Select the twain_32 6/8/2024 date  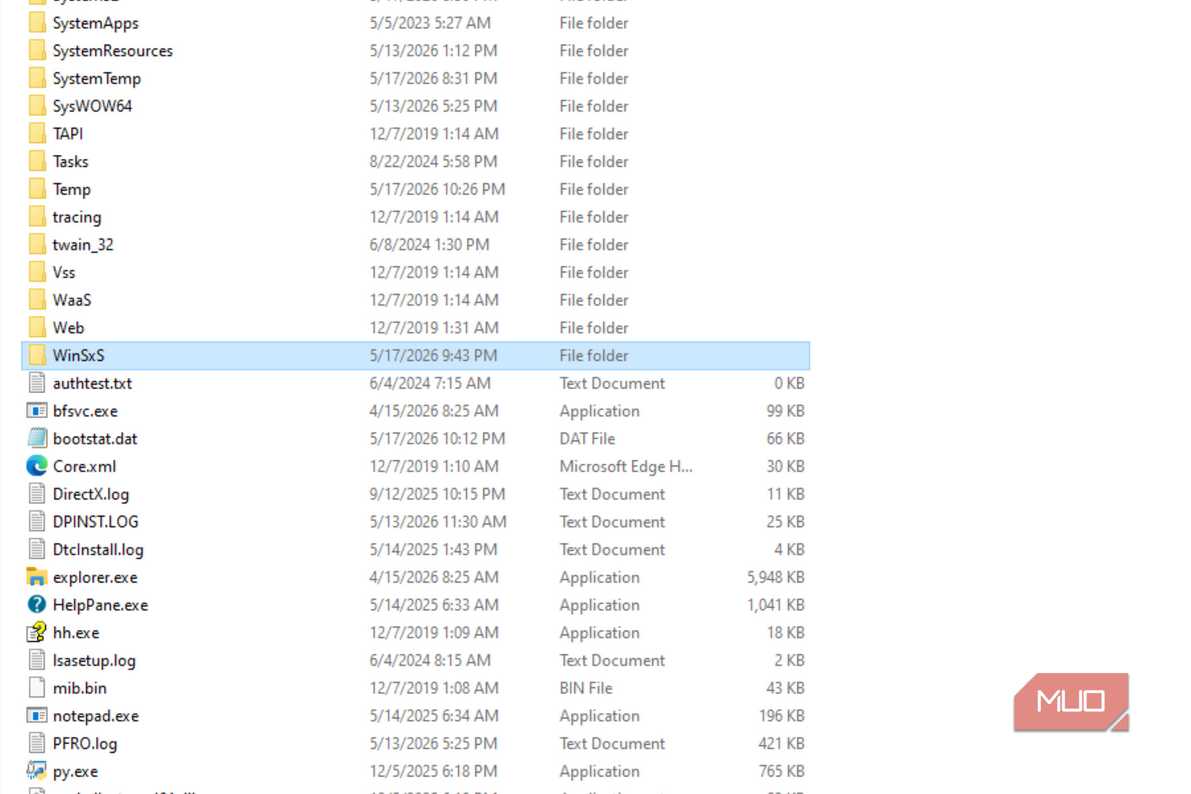(x=429, y=245)
